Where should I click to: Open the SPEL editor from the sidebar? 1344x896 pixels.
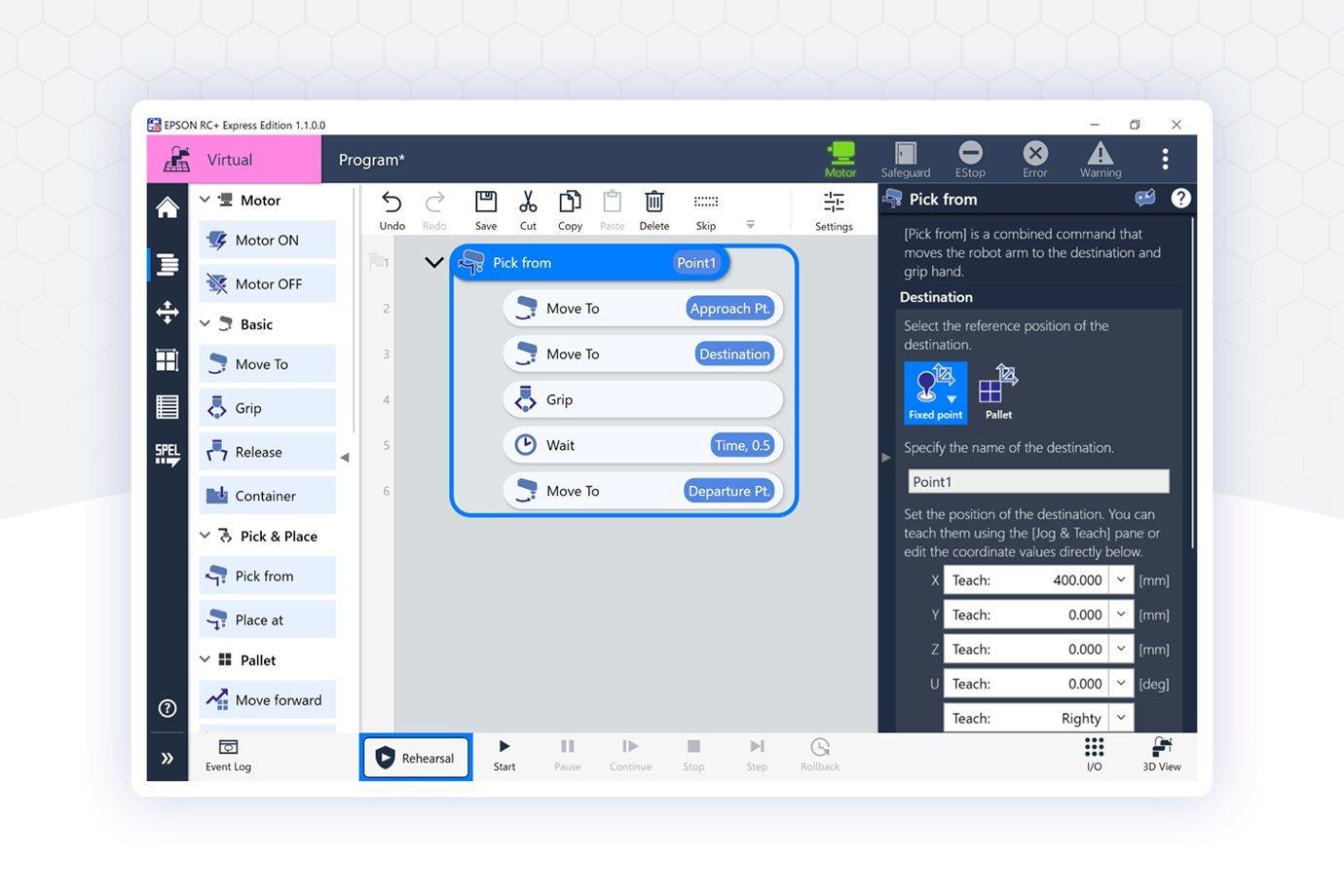click(168, 455)
